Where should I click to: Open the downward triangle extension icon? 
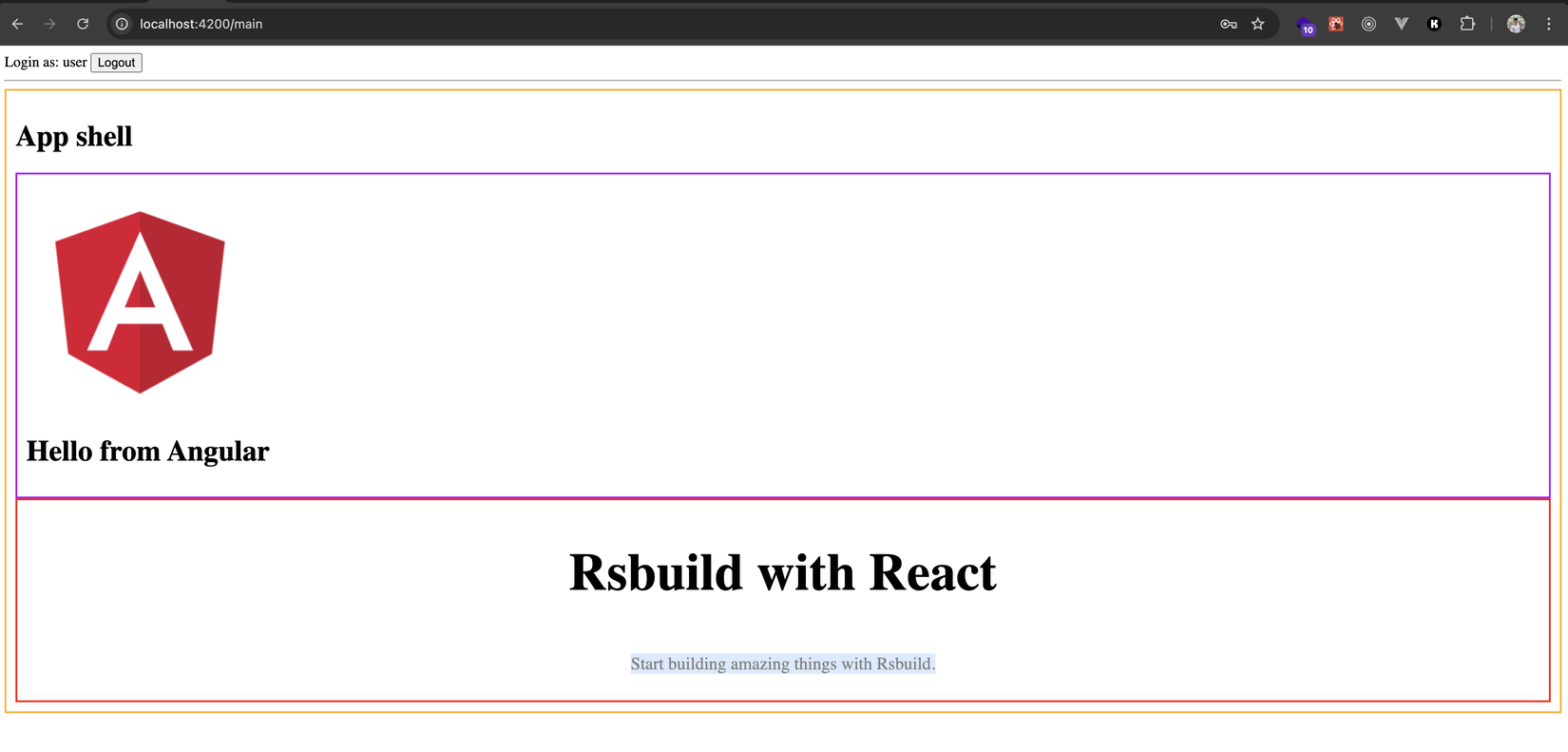1402,24
